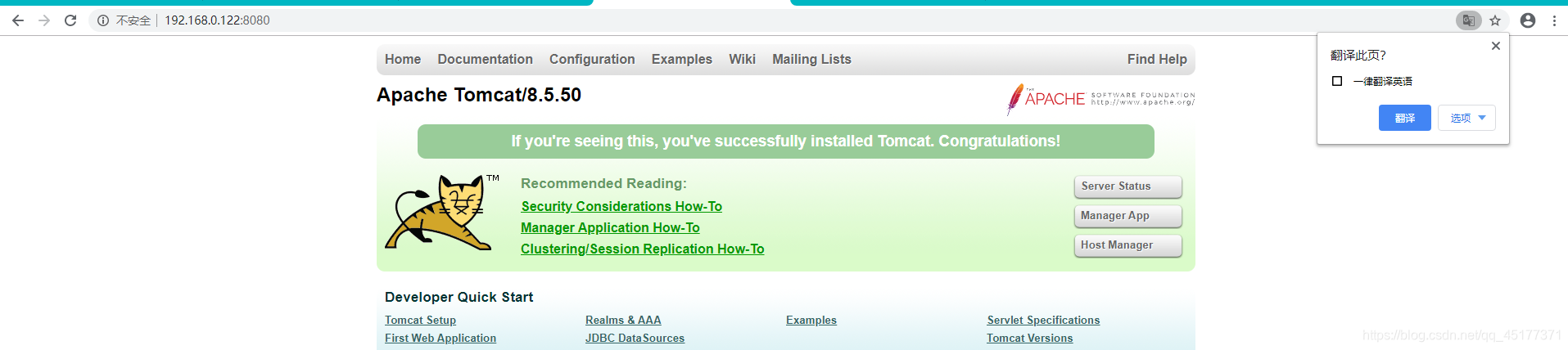Enable the always translate English checkbox
This screenshot has height=350, width=1568.
[1337, 81]
